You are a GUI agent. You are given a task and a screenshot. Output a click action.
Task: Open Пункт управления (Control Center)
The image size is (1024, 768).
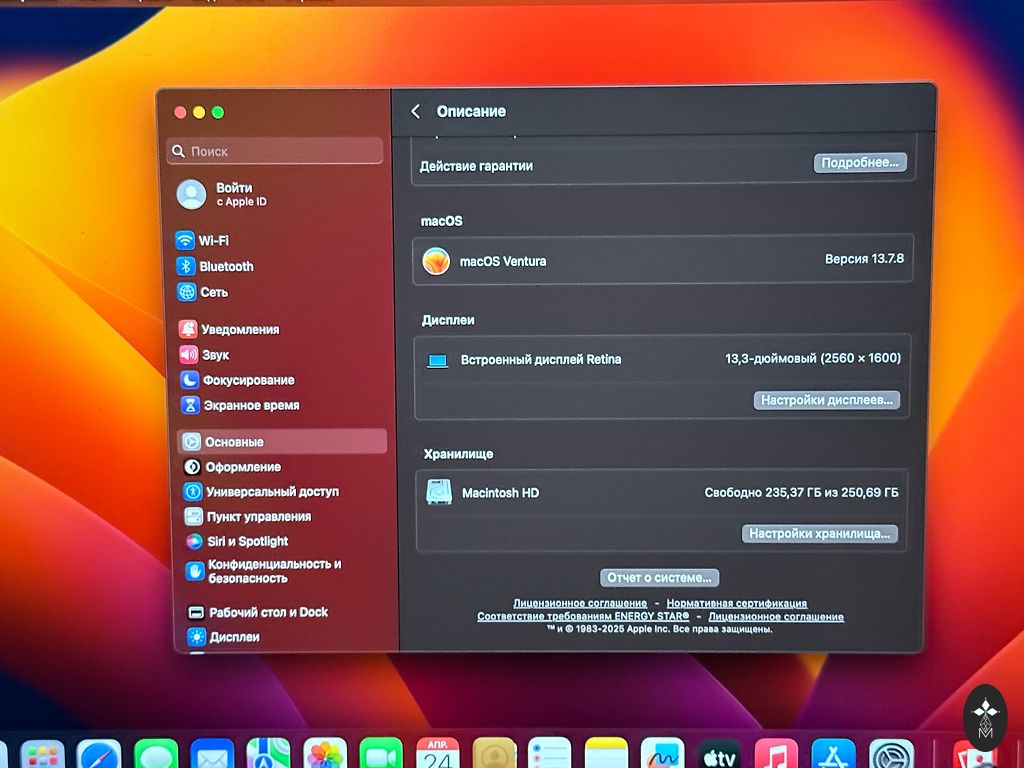[258, 517]
